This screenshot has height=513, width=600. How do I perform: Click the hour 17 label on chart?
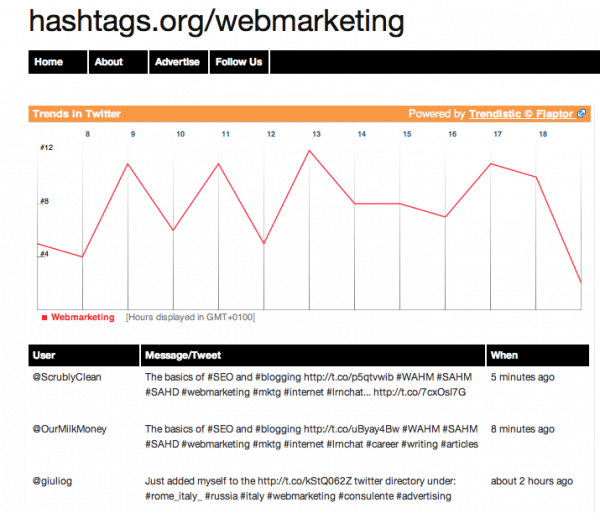[497, 134]
